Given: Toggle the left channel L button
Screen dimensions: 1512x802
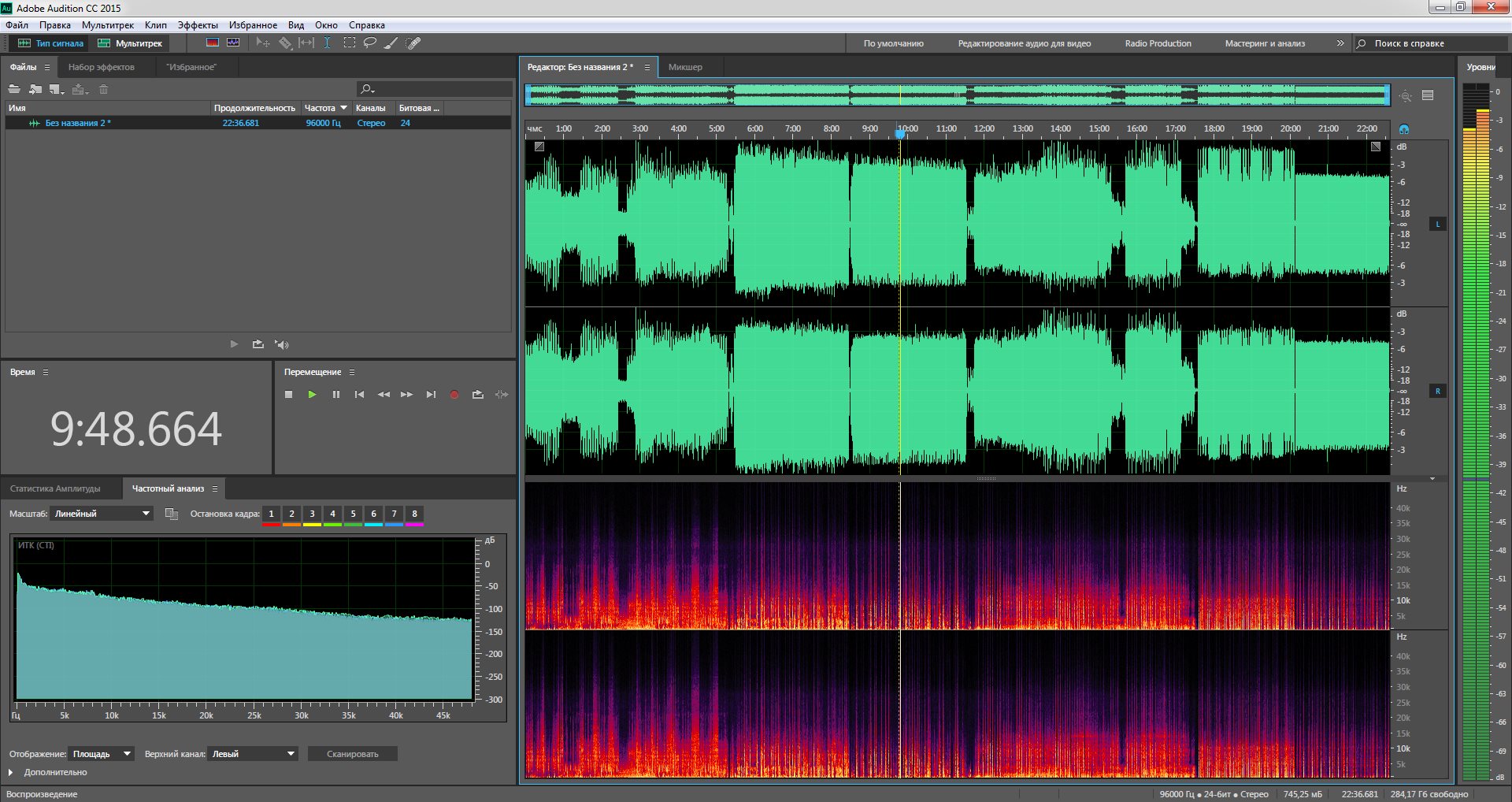Looking at the screenshot, I should pyautogui.click(x=1437, y=225).
